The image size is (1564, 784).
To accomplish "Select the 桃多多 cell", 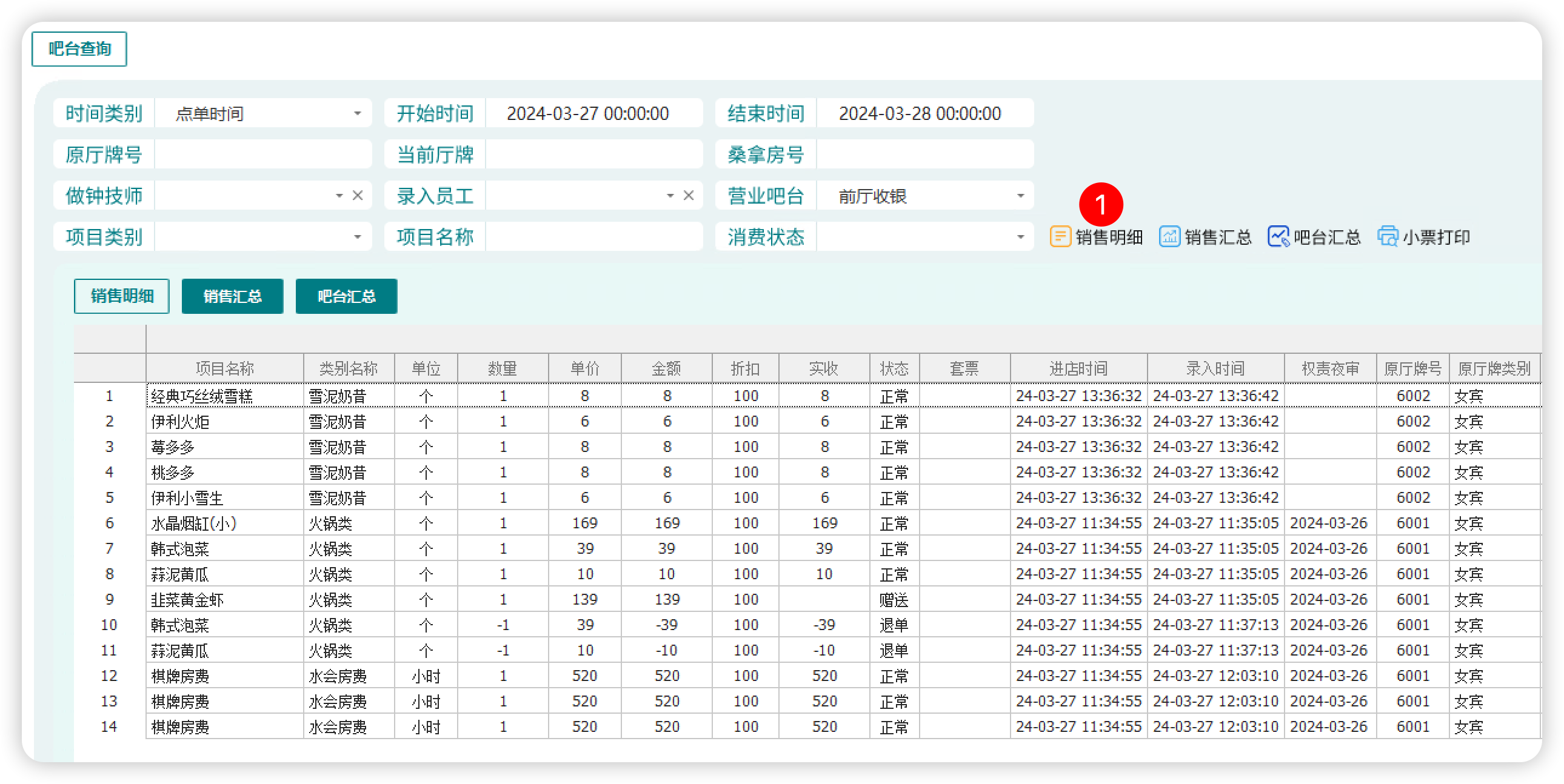I will click(x=225, y=472).
